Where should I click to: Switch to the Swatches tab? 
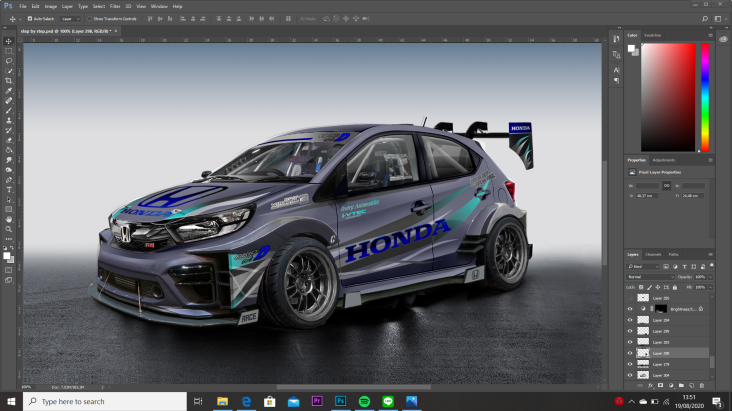(x=652, y=35)
